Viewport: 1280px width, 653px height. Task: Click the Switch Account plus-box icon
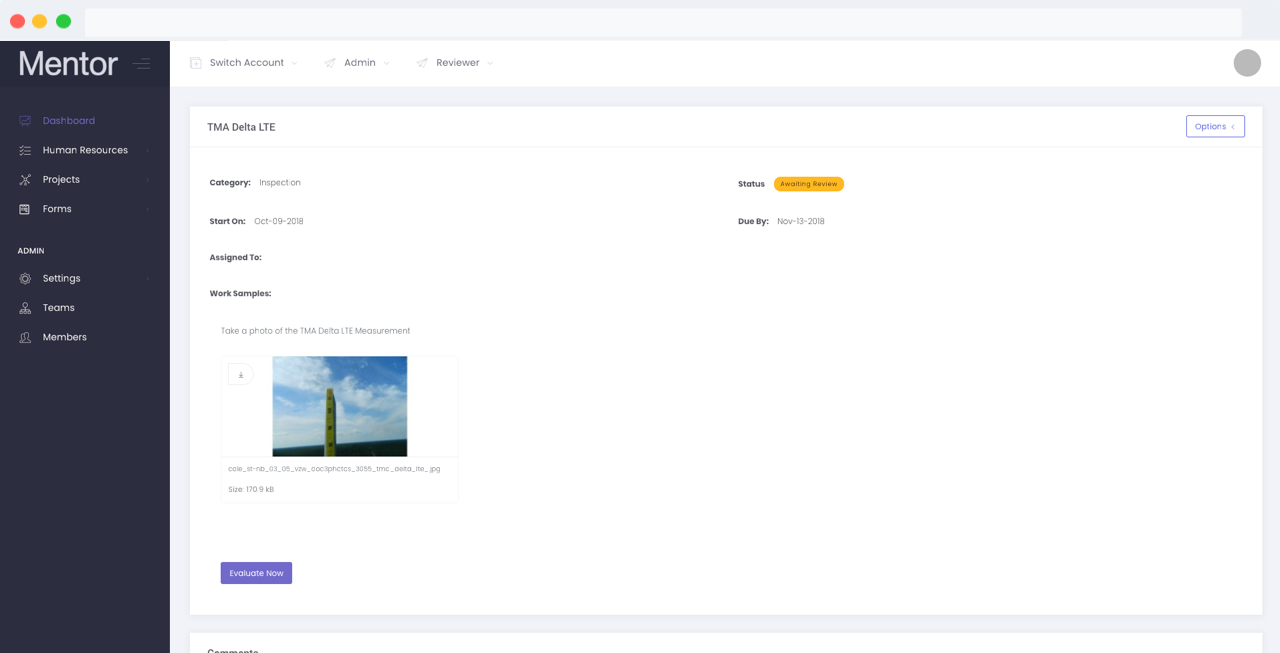196,63
